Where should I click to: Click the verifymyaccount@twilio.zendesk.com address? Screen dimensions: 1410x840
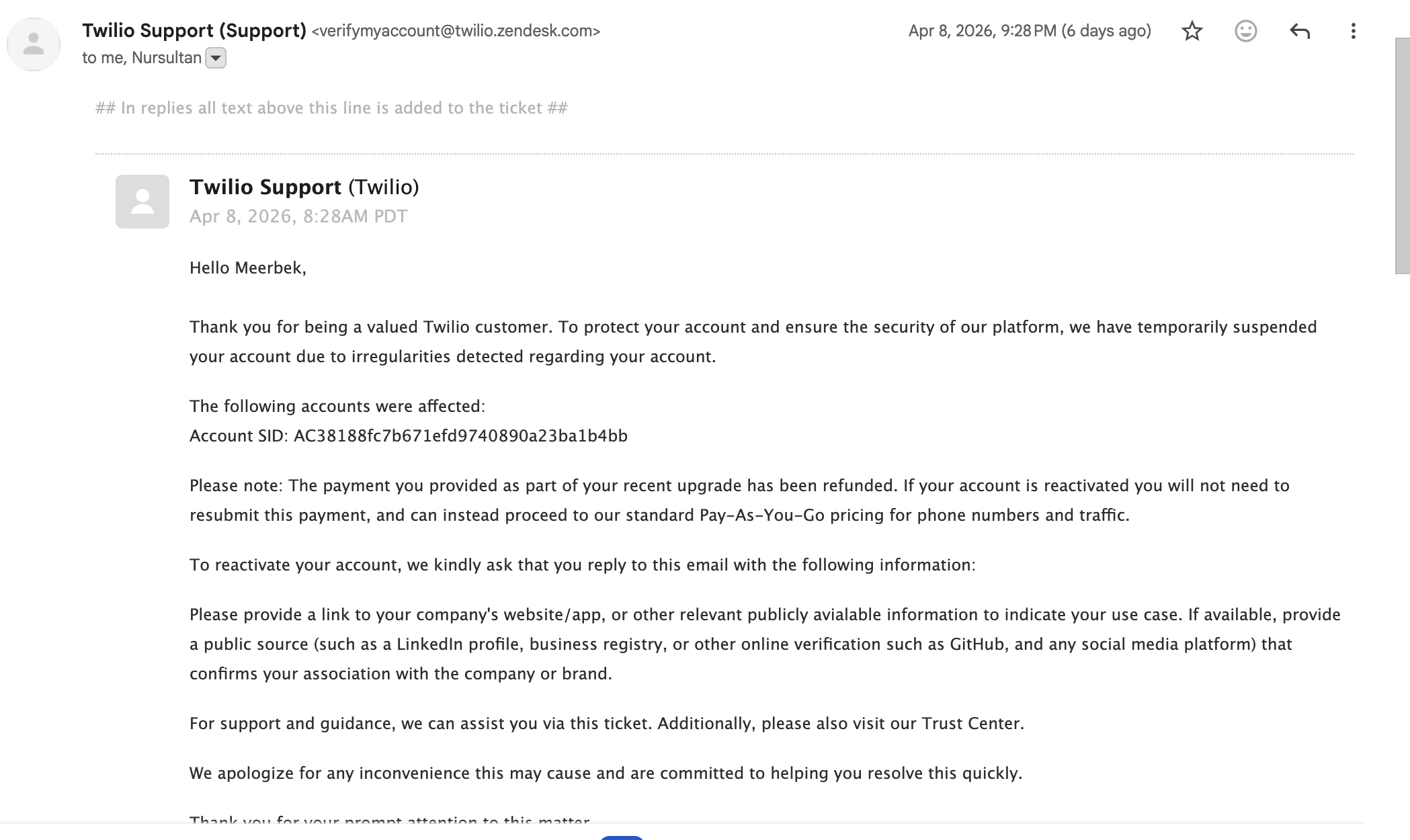click(456, 31)
